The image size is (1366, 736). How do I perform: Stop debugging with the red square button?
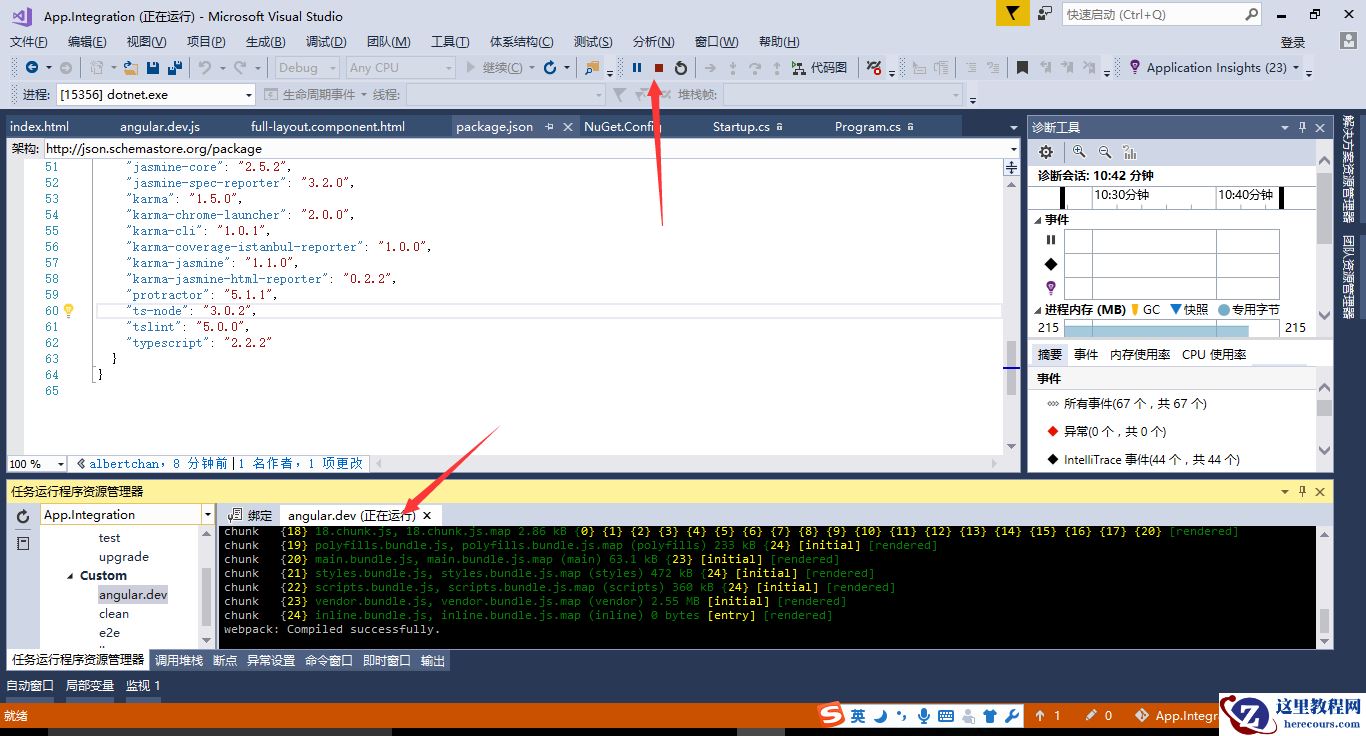point(659,68)
